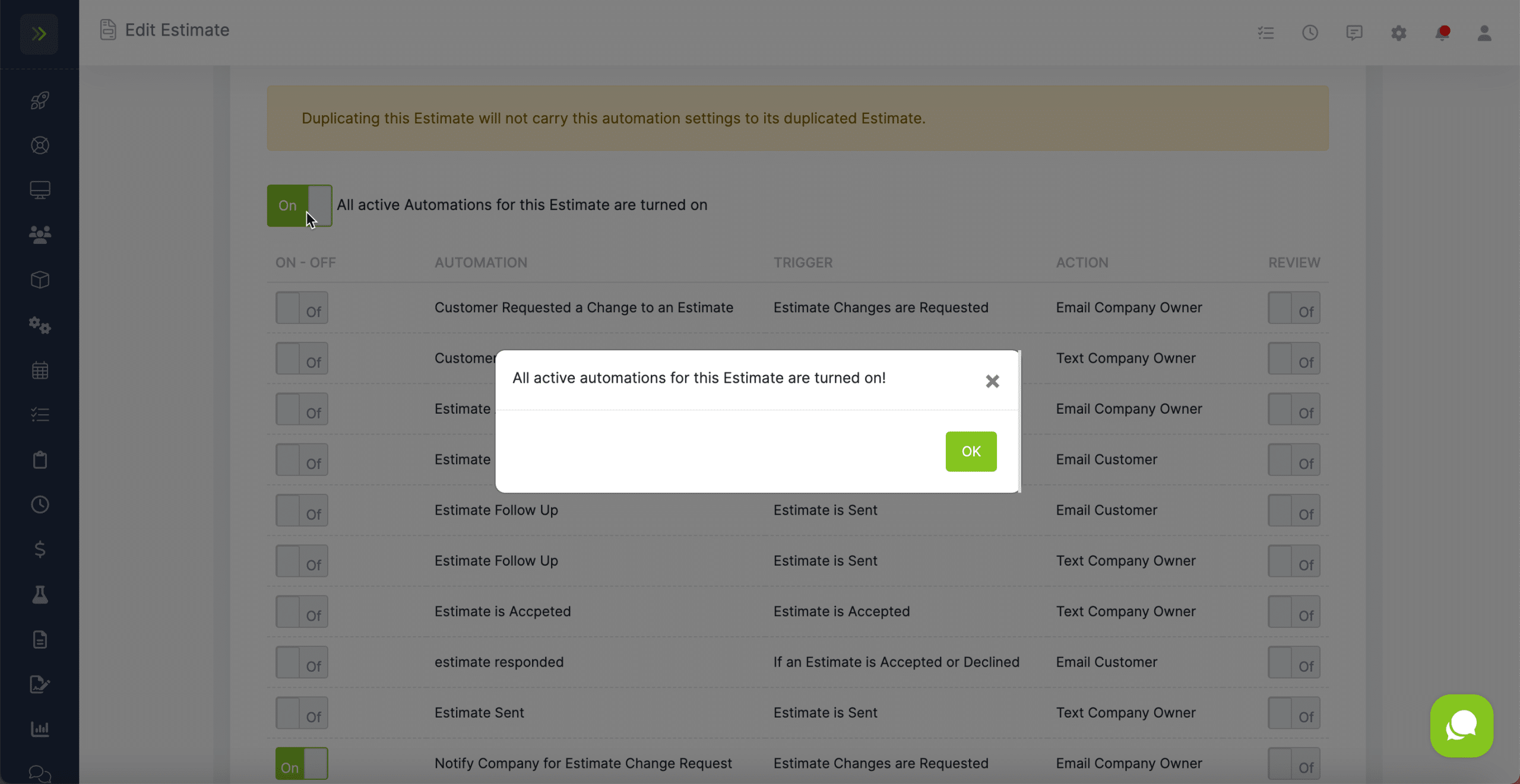Screen dimensions: 1520x784
Task: Open the green live chat widget
Action: 1461,726
